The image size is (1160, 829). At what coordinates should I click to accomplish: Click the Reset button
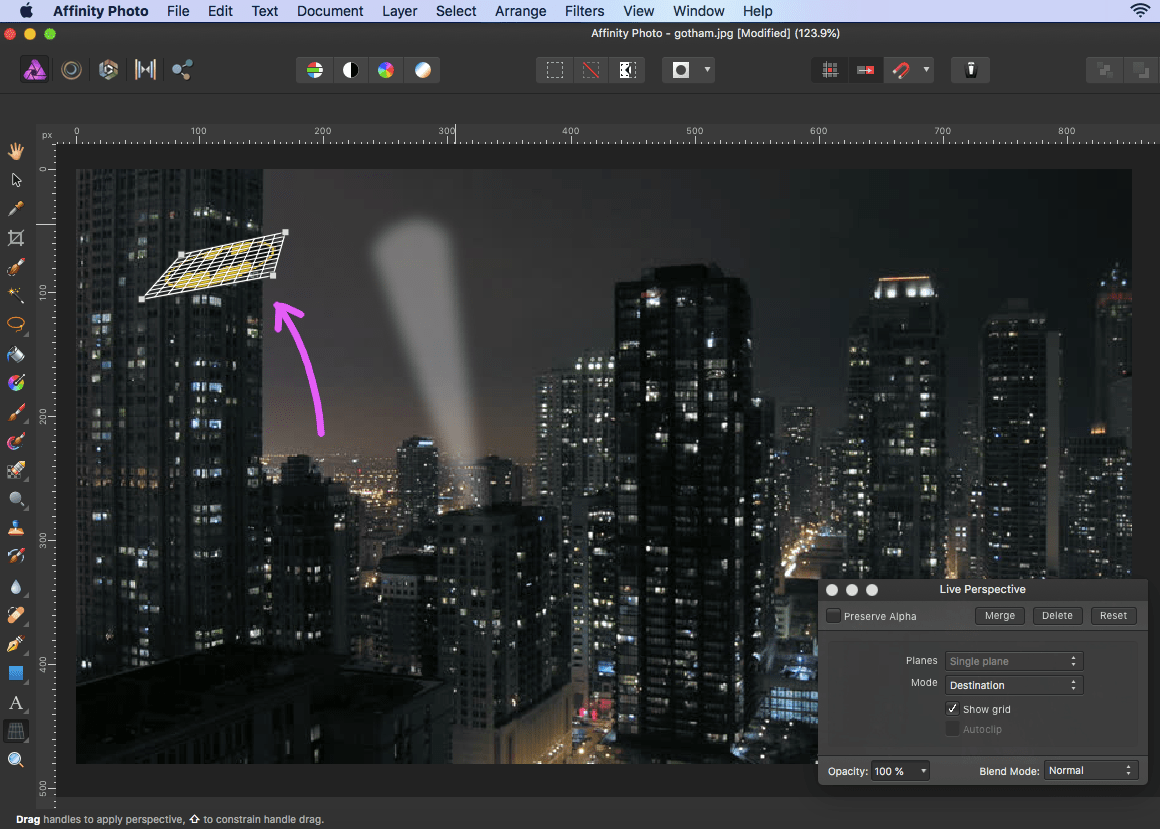[1113, 616]
